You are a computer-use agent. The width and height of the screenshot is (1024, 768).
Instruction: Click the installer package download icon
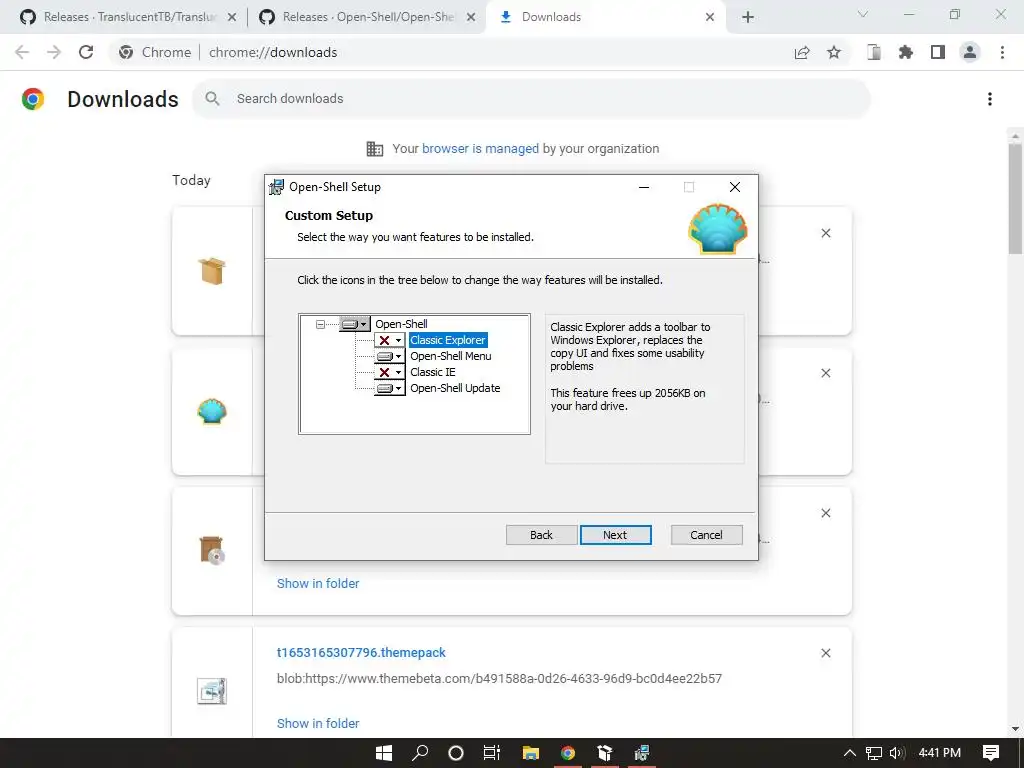tap(212, 550)
